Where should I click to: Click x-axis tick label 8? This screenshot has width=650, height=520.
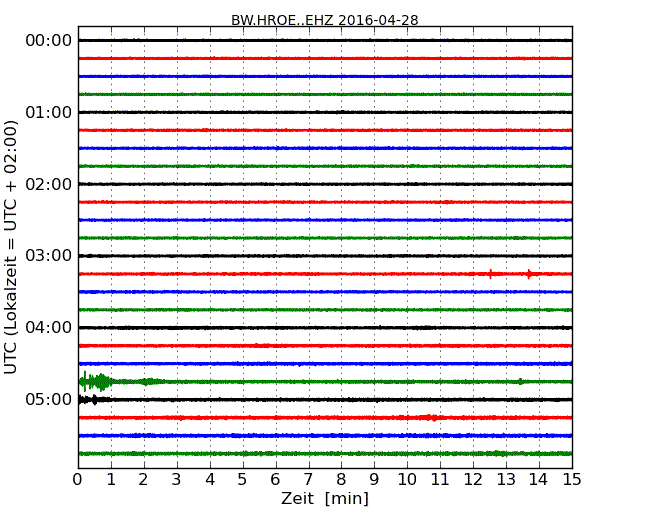click(341, 480)
